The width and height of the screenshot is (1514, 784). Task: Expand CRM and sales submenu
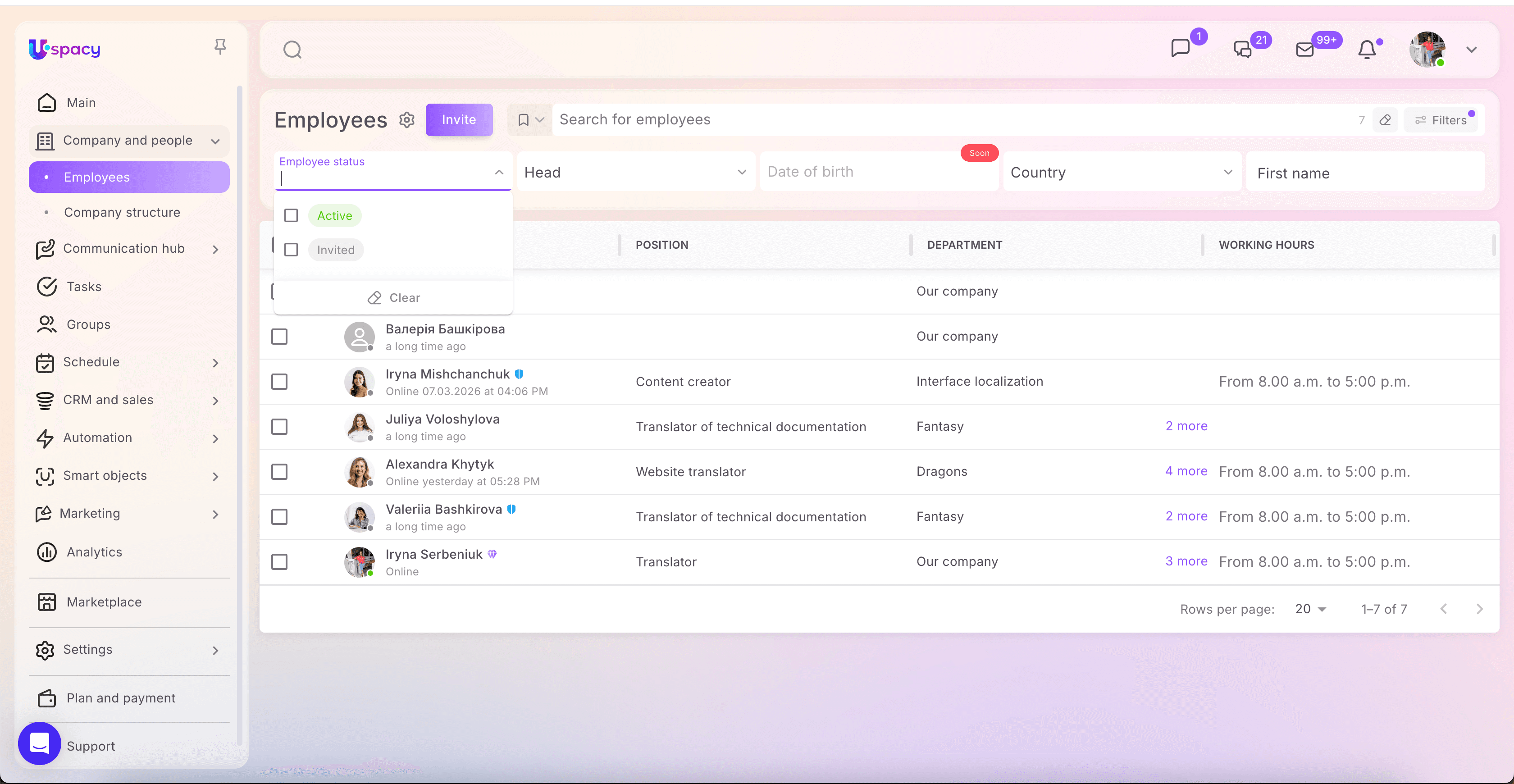tap(216, 401)
